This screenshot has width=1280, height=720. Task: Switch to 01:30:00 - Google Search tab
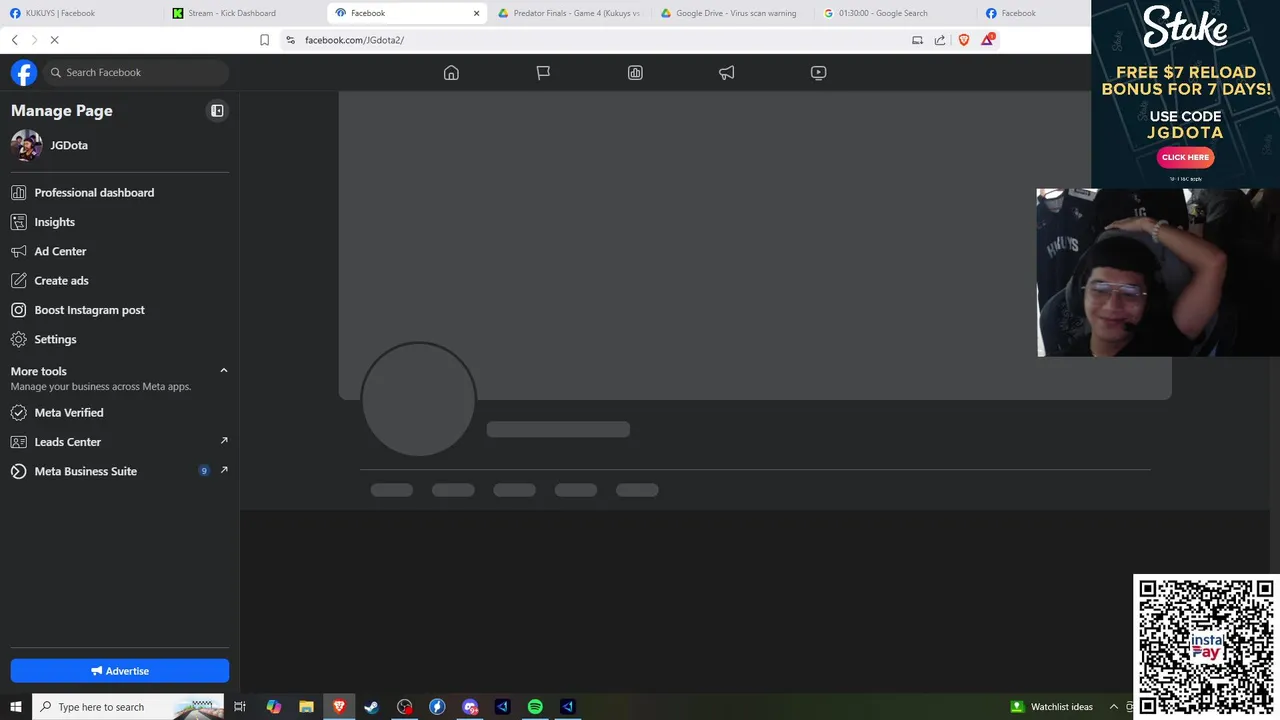click(x=894, y=13)
